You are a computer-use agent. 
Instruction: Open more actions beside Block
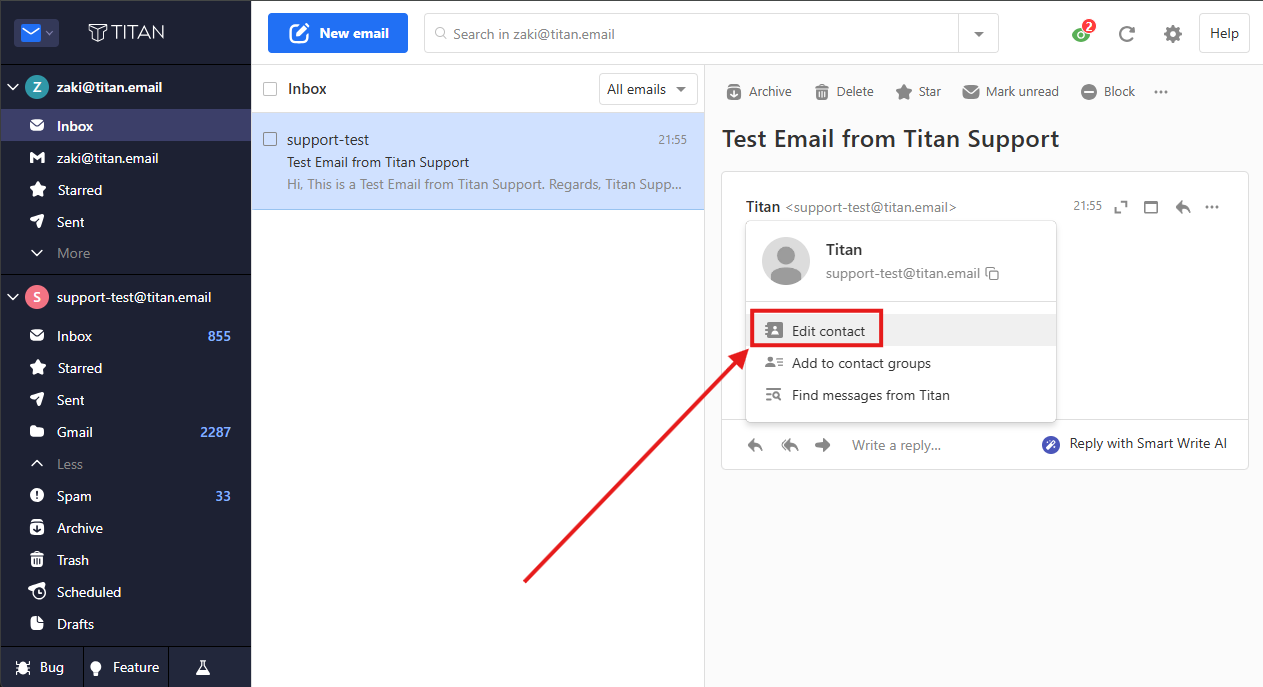click(x=1161, y=91)
